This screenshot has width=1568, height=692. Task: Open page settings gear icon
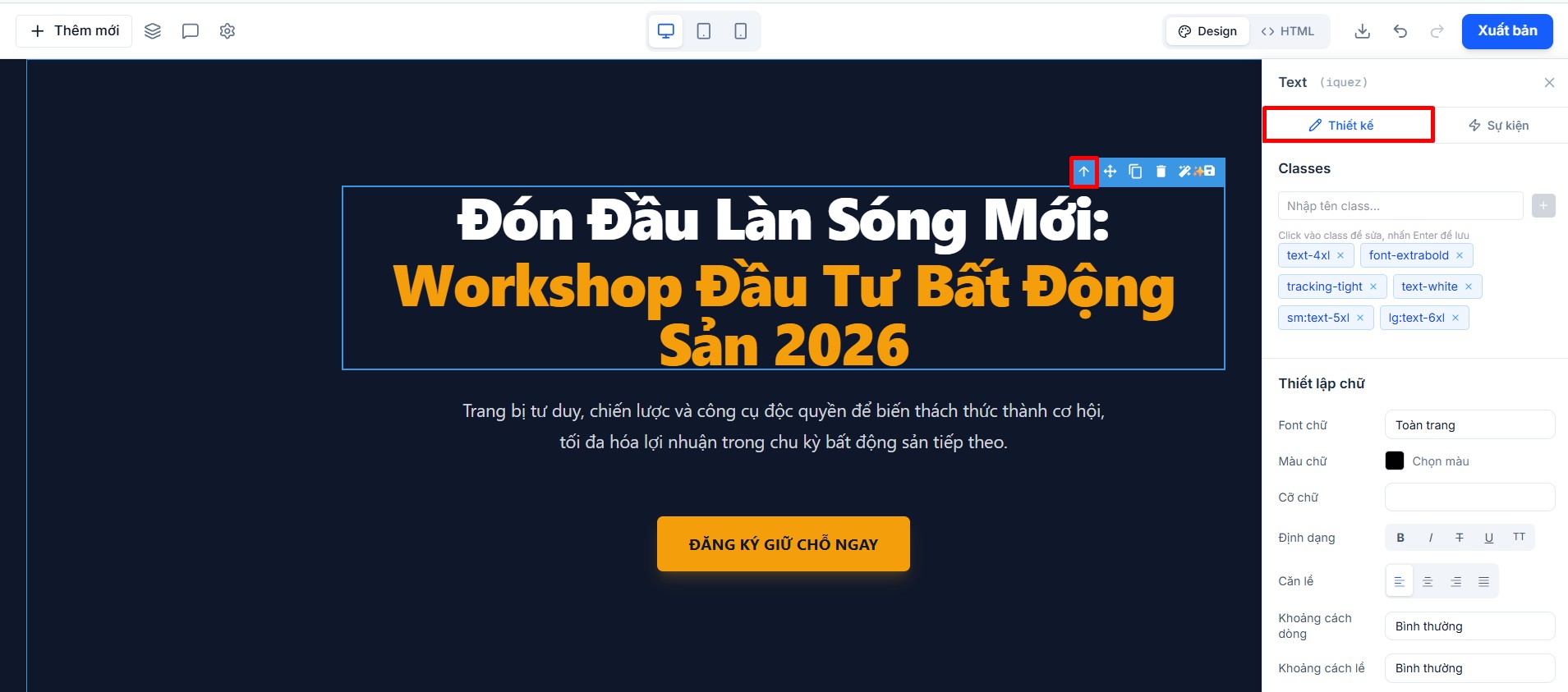[228, 31]
